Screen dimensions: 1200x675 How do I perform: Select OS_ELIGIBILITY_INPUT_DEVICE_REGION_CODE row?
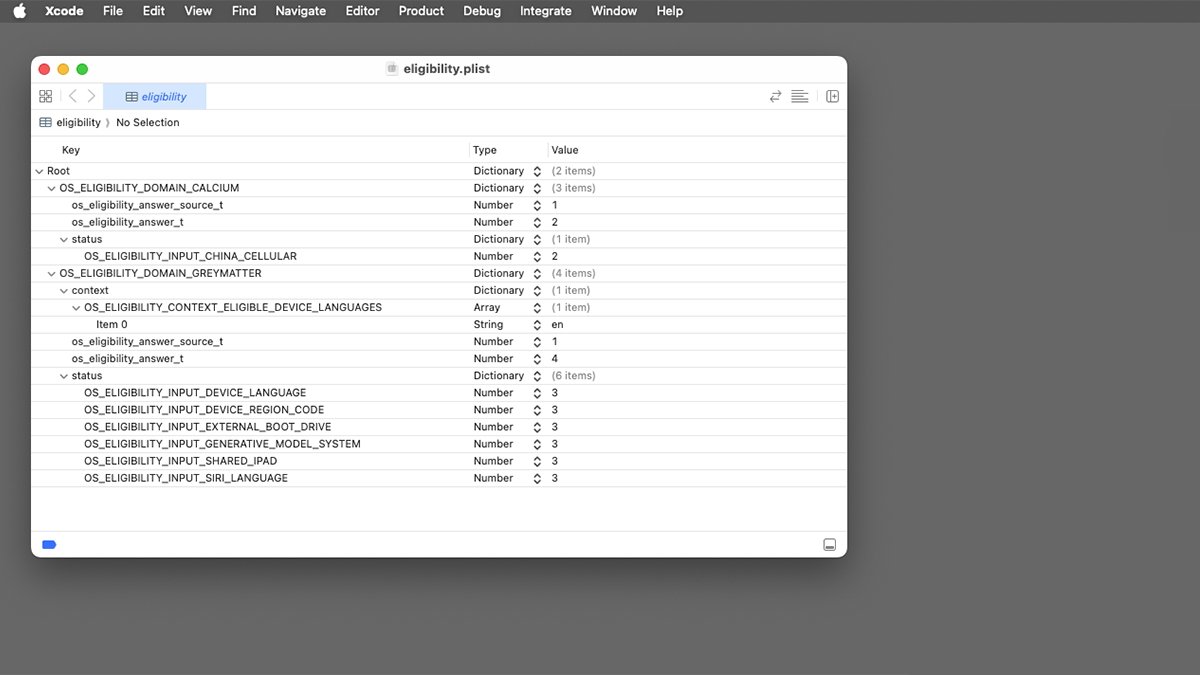439,410
